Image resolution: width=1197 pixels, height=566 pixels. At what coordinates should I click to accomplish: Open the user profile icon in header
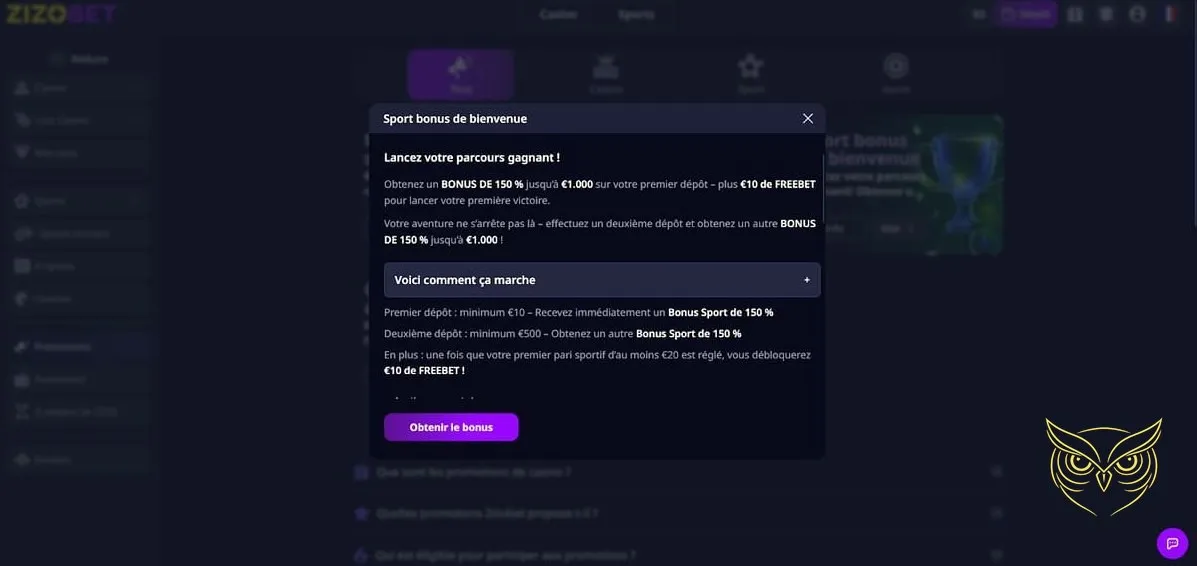tap(1137, 14)
